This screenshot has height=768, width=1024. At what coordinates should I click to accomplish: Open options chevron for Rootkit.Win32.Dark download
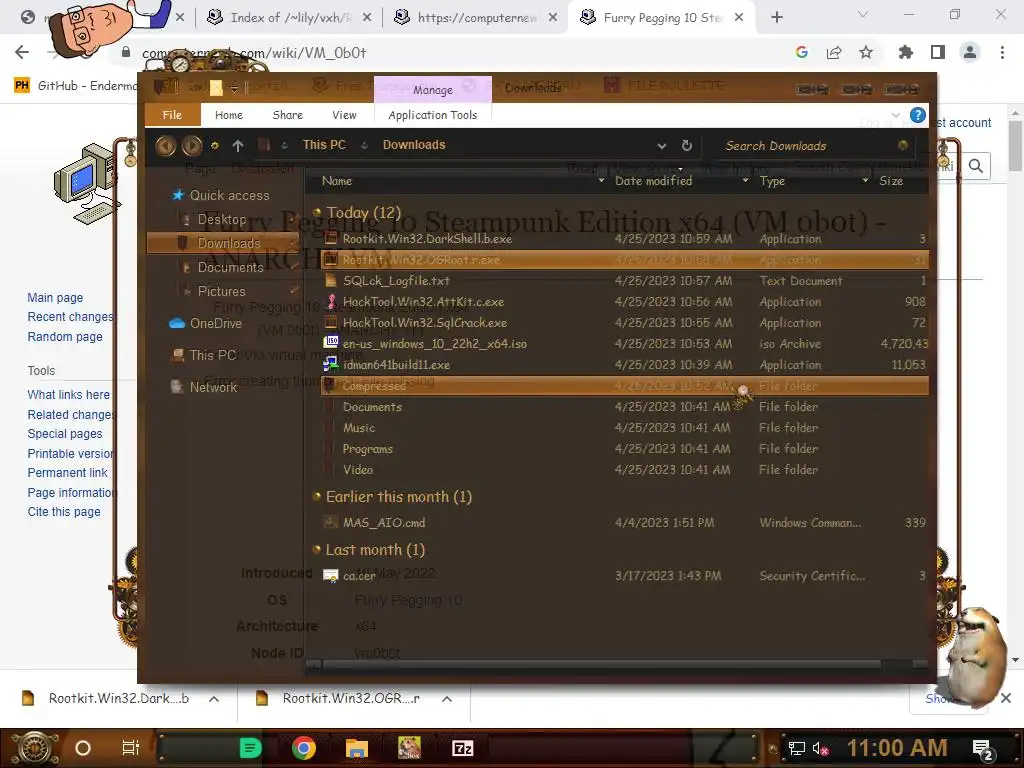pyautogui.click(x=214, y=699)
